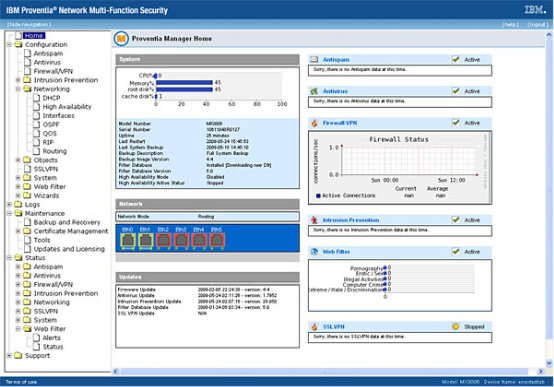The height and width of the screenshot is (387, 554).
Task: Click the Web Filter Active checkmark
Action: 456,252
